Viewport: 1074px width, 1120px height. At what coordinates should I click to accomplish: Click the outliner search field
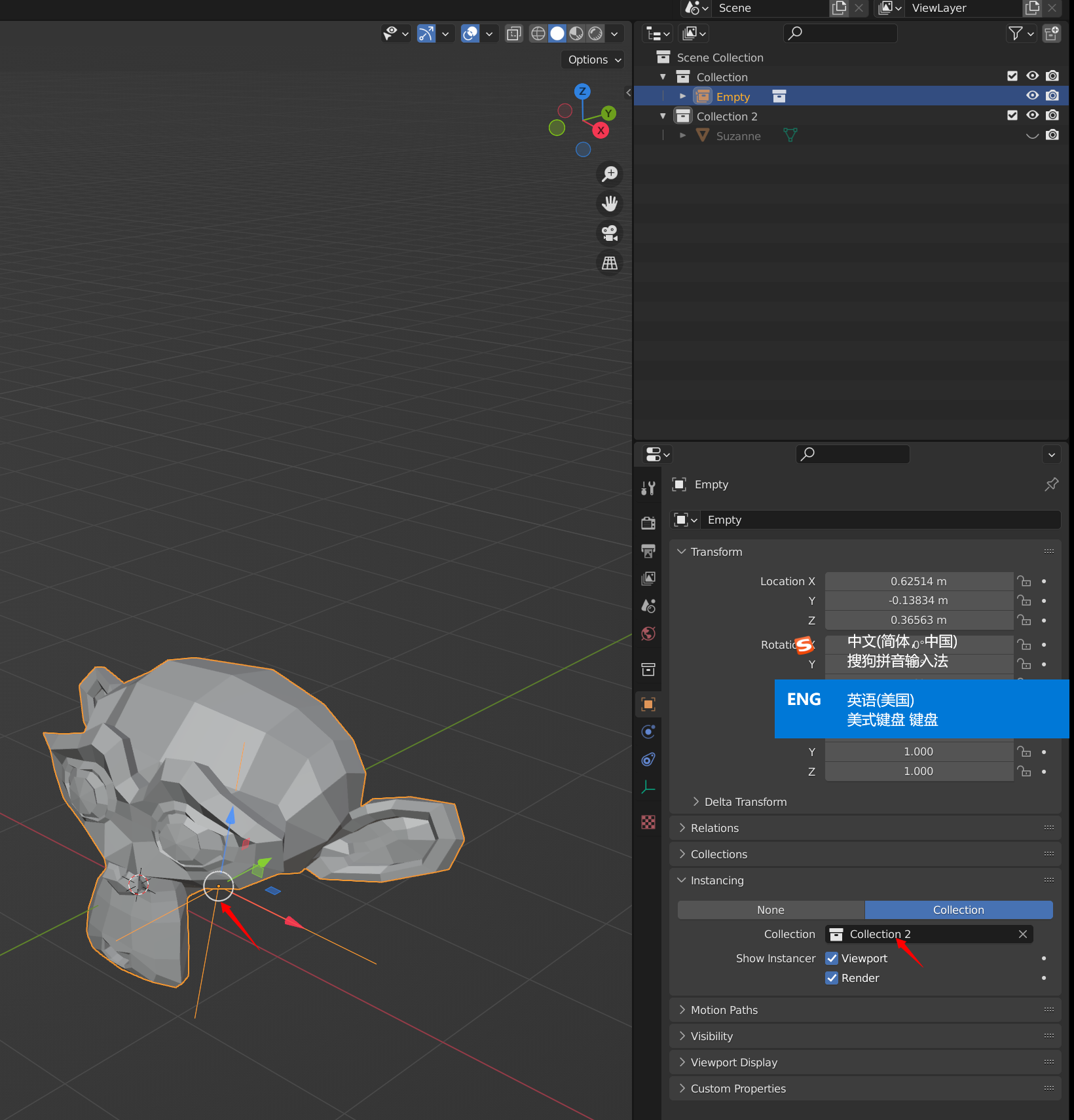[x=840, y=33]
